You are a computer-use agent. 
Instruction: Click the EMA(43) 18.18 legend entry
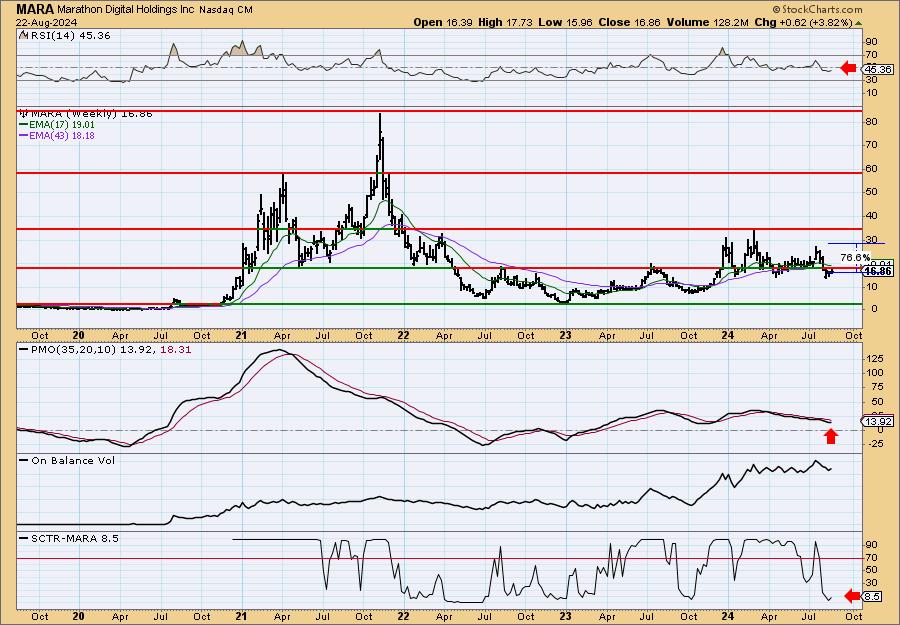(x=63, y=135)
